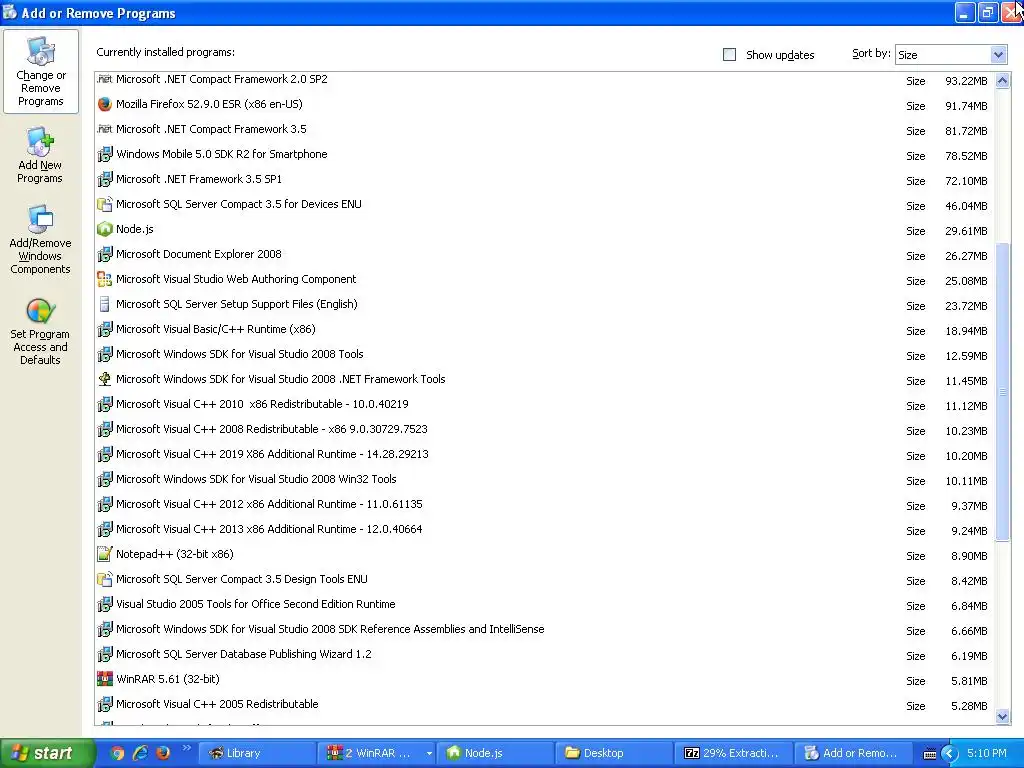The height and width of the screenshot is (768, 1024).
Task: Select Visual Studio 2005 Tools for Office Runtime
Action: click(545, 605)
